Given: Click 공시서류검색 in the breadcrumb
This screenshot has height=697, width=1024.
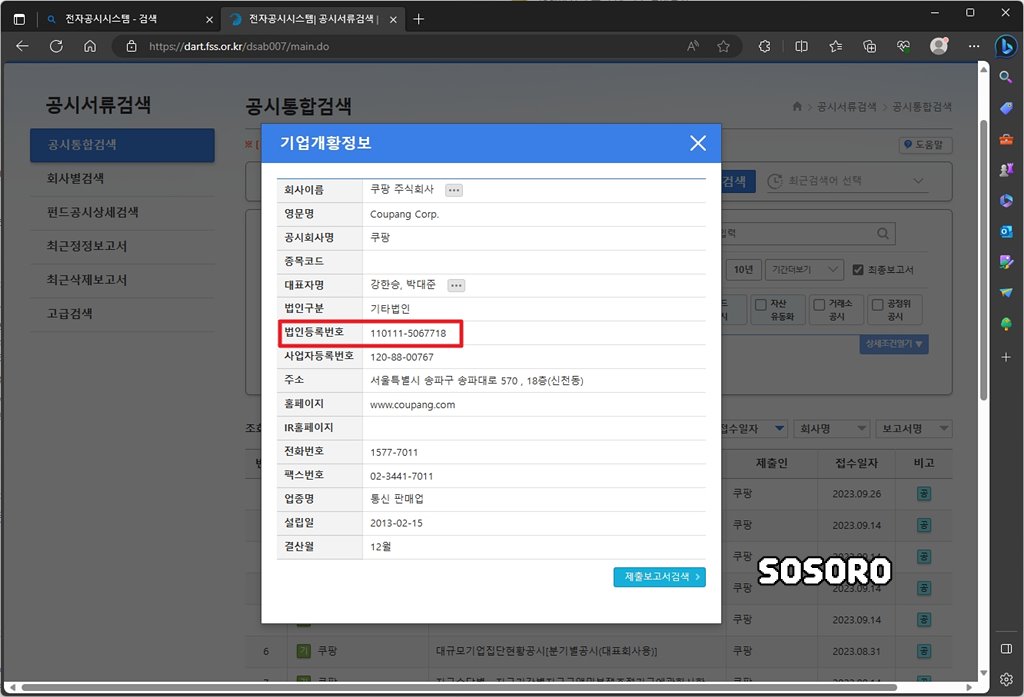Looking at the screenshot, I should [x=846, y=106].
